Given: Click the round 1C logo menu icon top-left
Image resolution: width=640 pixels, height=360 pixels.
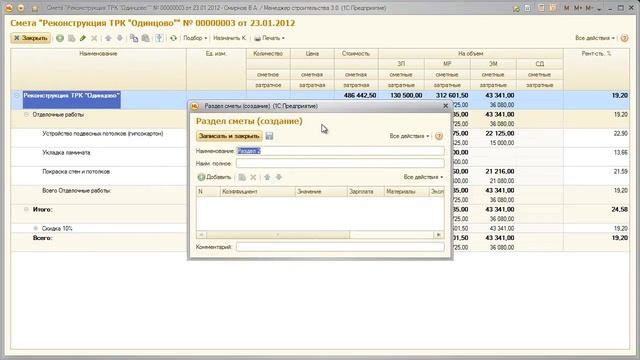Looking at the screenshot, I should pyautogui.click(x=9, y=8).
